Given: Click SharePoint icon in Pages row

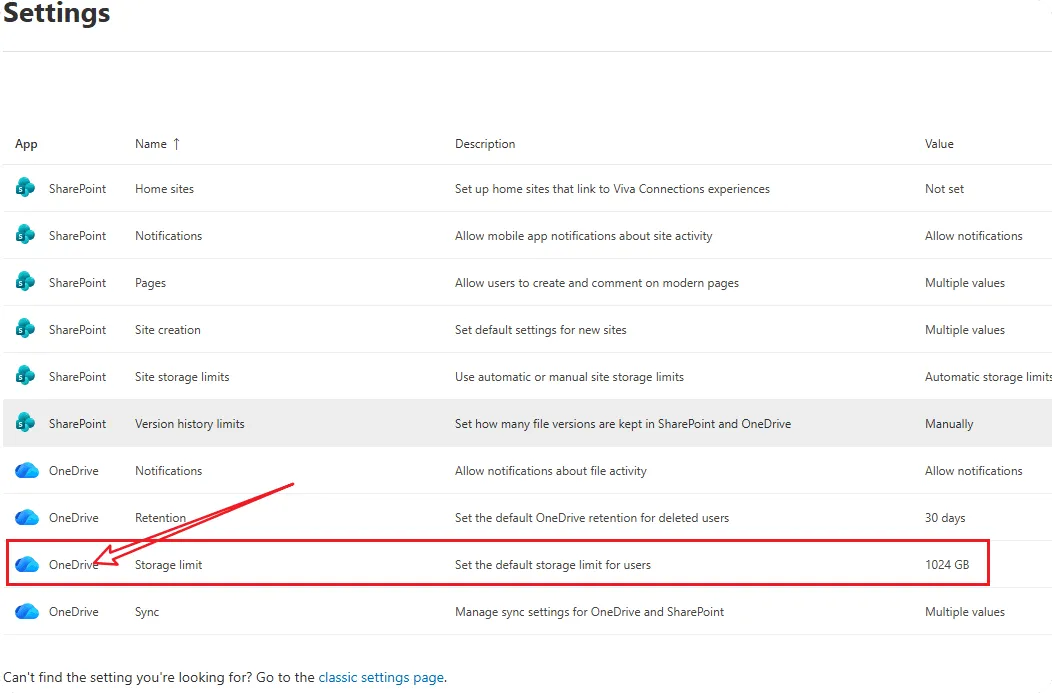Looking at the screenshot, I should point(25,281).
